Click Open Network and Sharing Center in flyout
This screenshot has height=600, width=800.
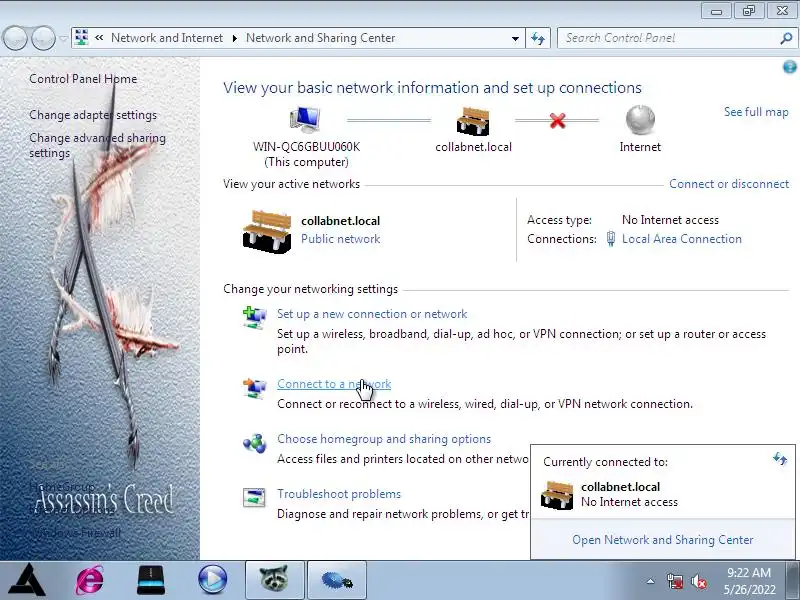coord(662,540)
